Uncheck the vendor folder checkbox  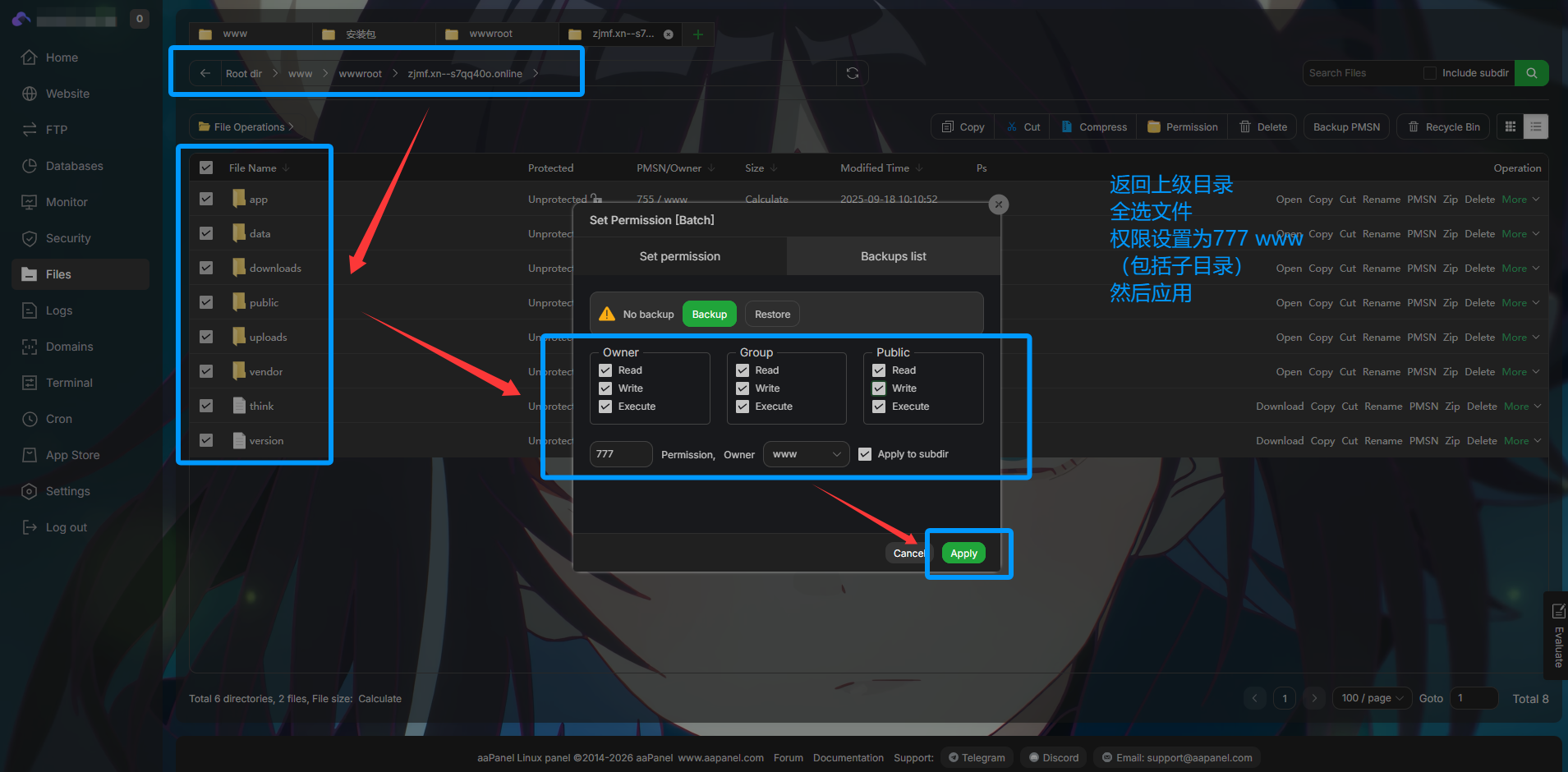206,371
